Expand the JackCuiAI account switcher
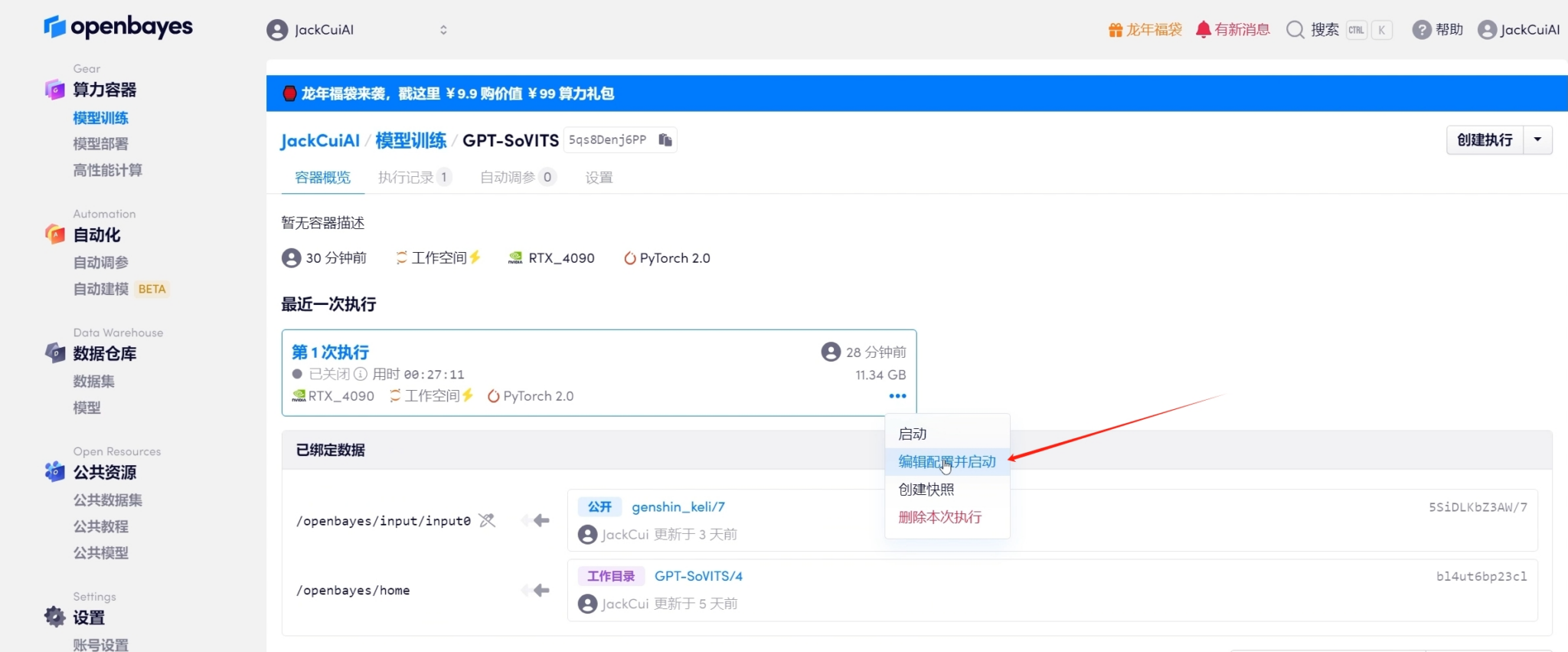 443,30
